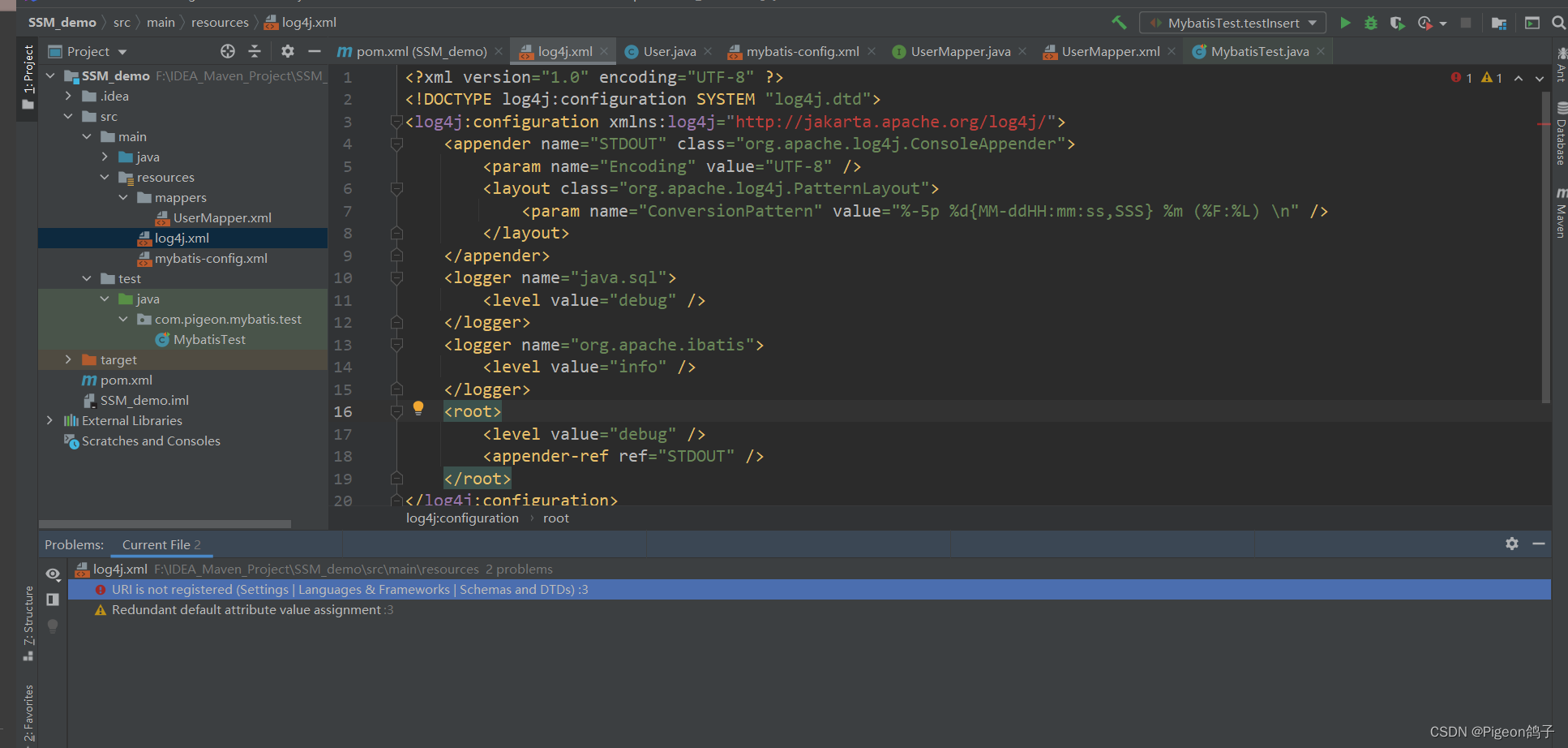Hide the Project tool window
Viewport: 1568px width, 748px height.
(315, 50)
